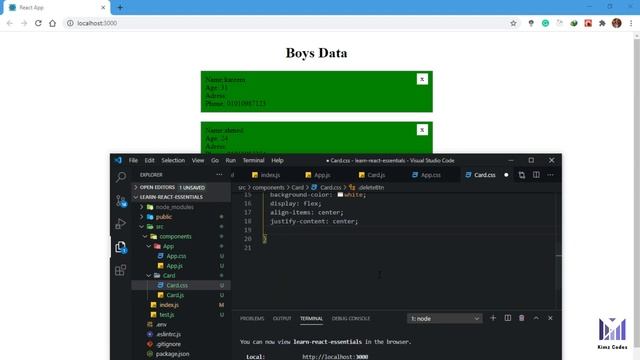
Task: Click Open Changes icon in editor toolbar
Action: click(522, 175)
